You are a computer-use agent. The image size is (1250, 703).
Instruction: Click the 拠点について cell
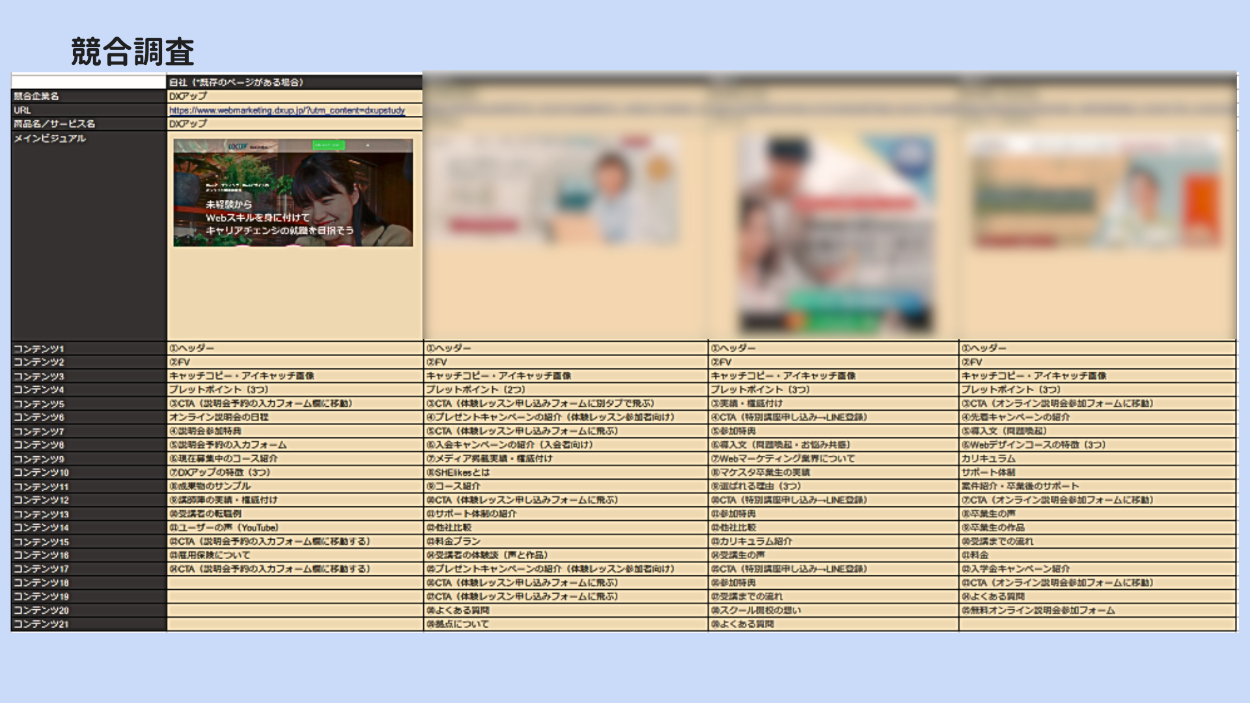click(x=458, y=624)
